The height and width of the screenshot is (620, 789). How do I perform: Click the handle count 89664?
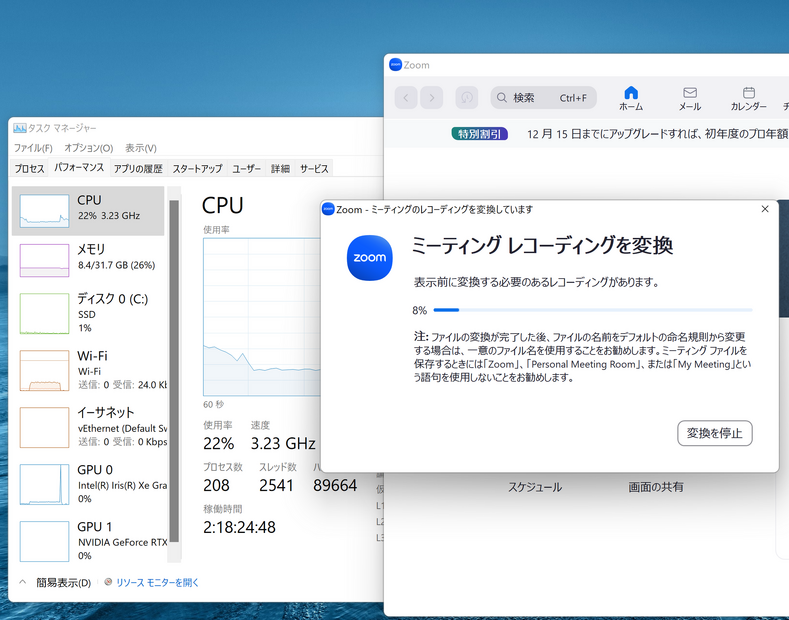[335, 485]
